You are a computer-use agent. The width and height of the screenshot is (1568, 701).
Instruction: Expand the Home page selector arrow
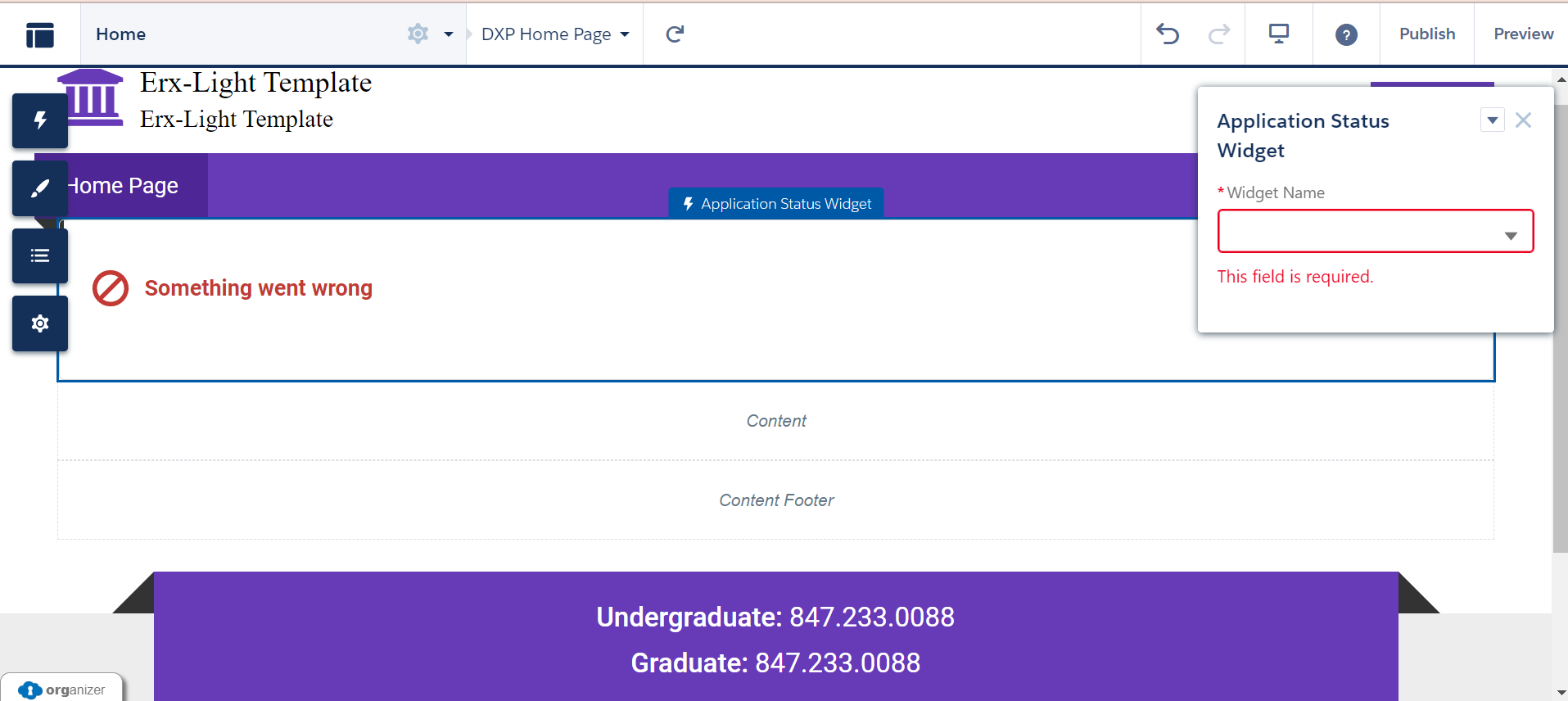point(449,34)
